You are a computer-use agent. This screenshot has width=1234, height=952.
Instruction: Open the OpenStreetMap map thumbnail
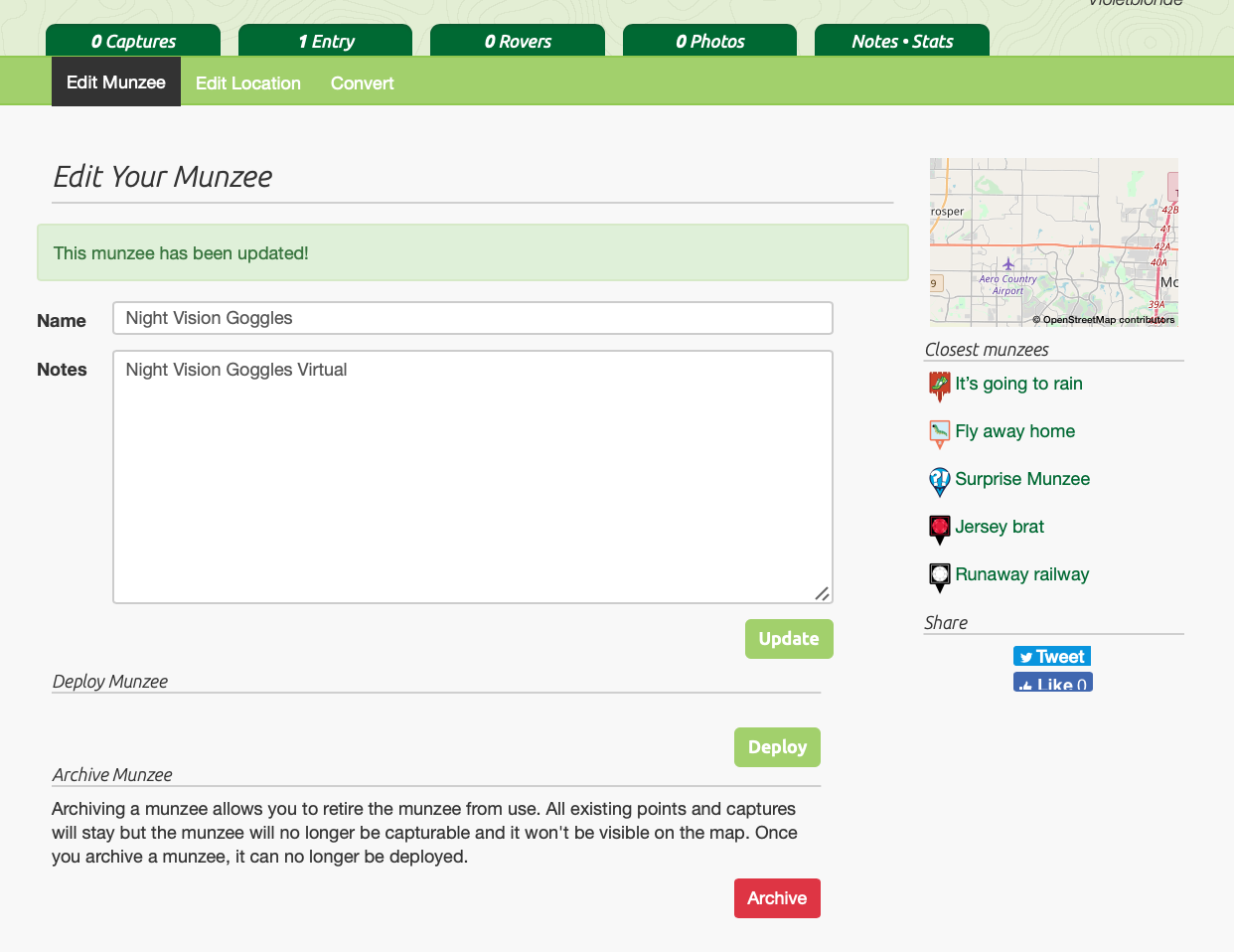(1053, 242)
